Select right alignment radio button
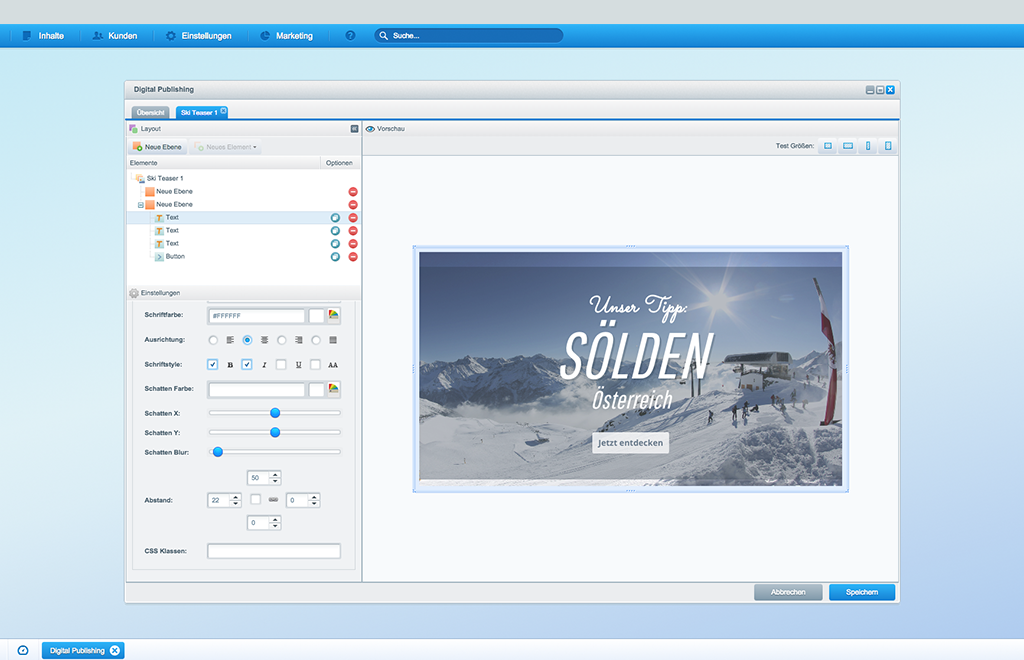The width and height of the screenshot is (1024, 660). click(x=281, y=340)
